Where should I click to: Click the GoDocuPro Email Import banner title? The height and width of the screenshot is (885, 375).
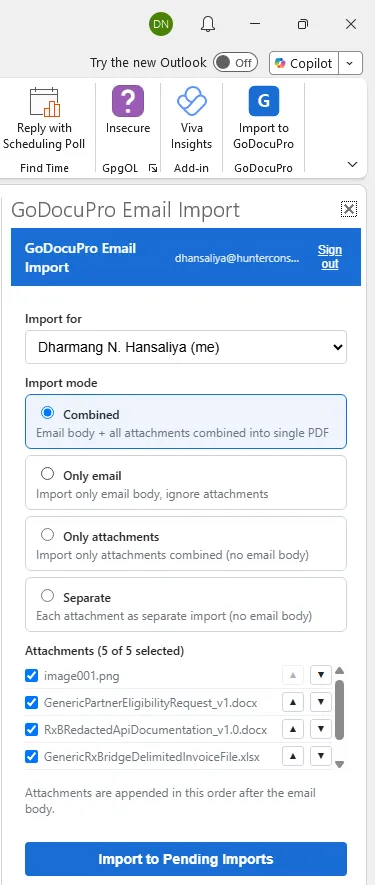click(x=80, y=257)
